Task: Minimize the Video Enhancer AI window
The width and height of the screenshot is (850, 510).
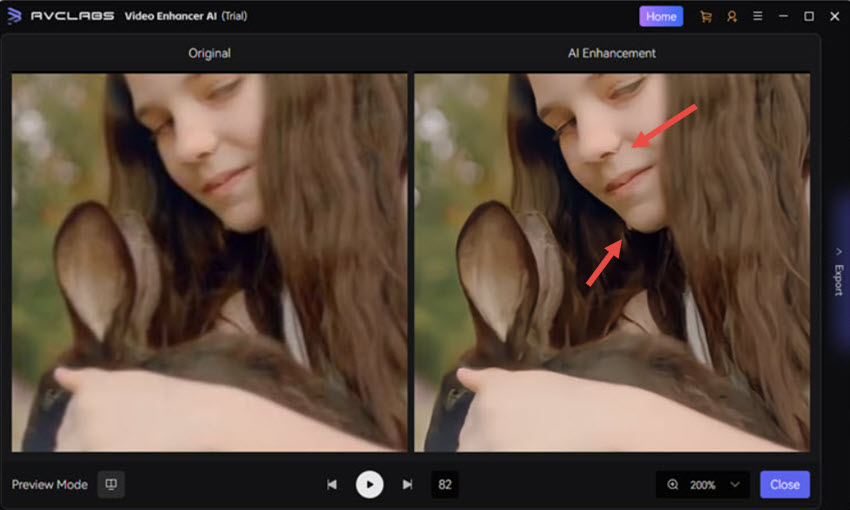Action: click(x=783, y=16)
